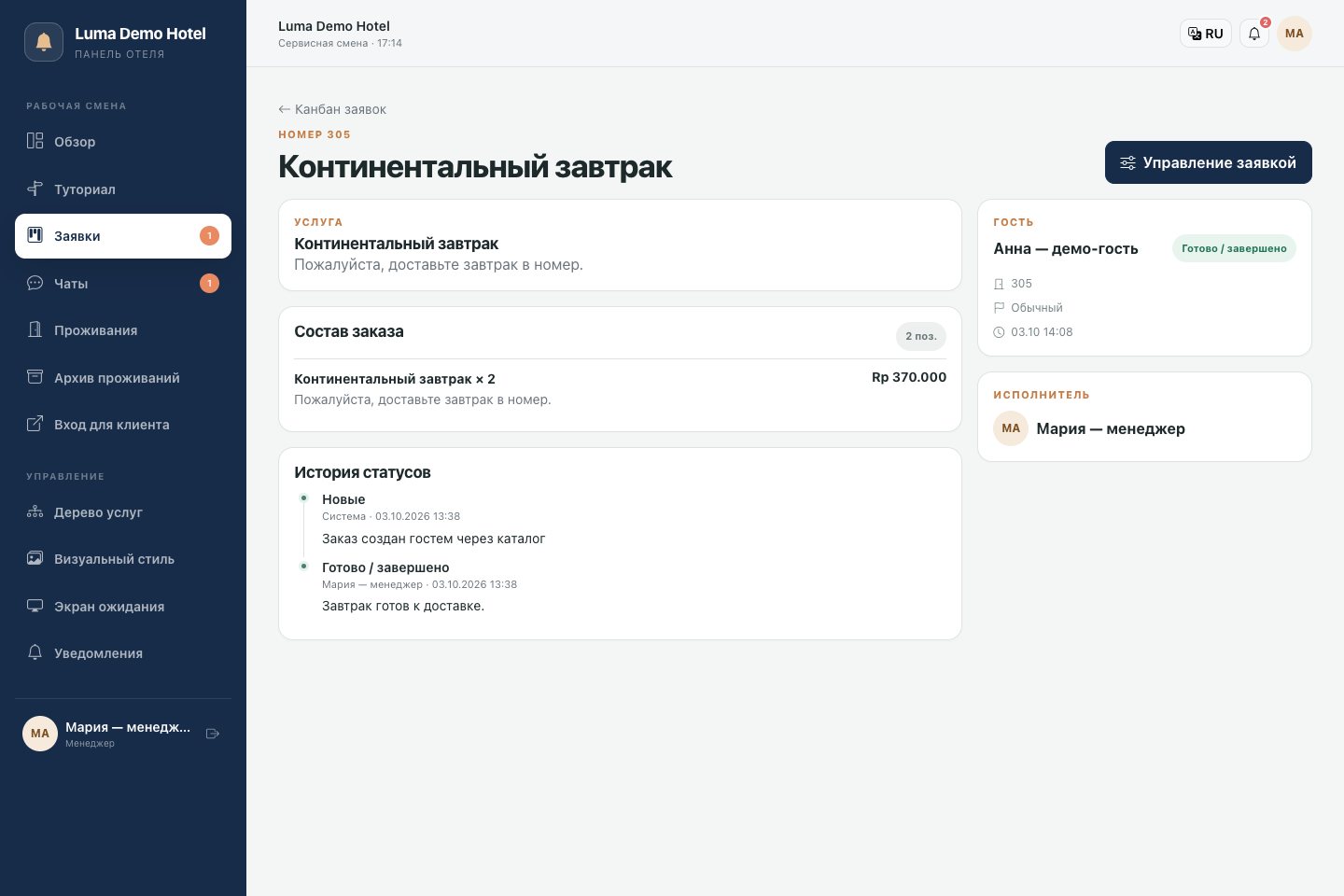Viewport: 1344px width, 896px height.
Task: Click the Визуальный стиль image icon
Action: coord(35,558)
